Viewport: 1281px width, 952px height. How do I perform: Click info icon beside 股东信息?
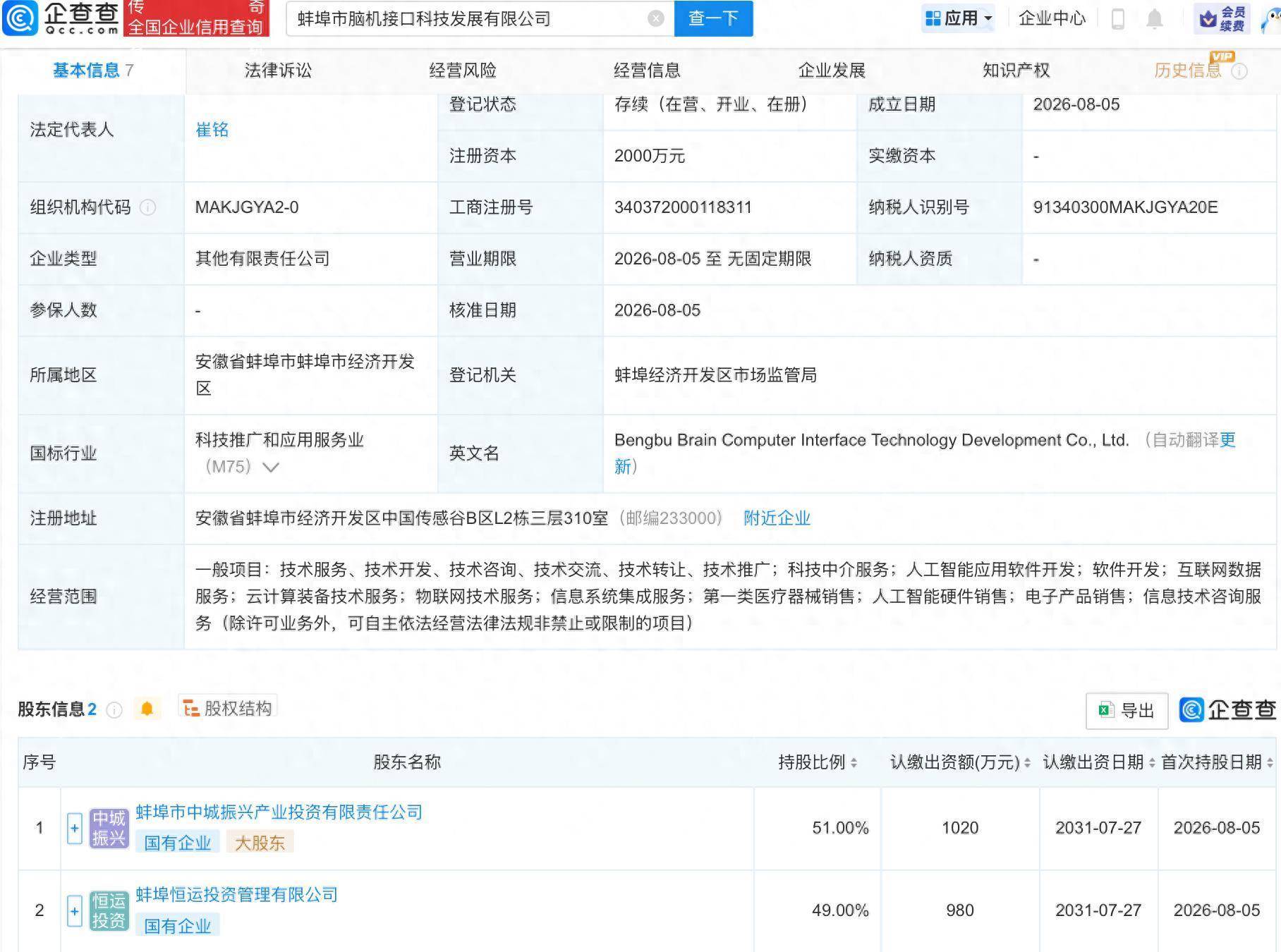pos(114,709)
